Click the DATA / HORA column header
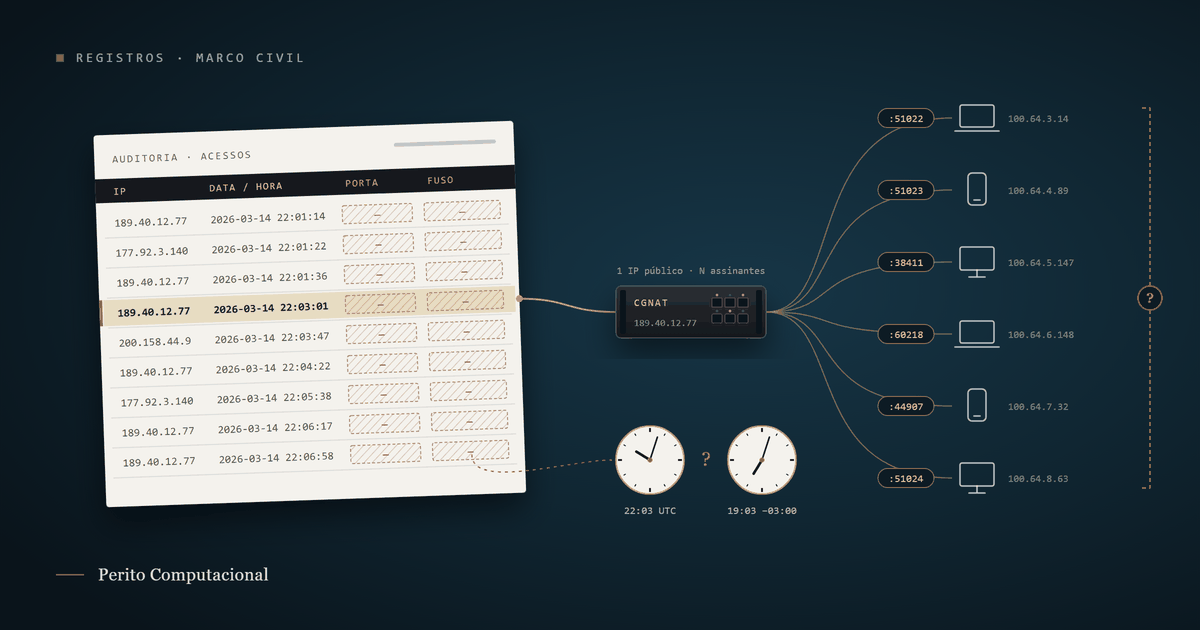The image size is (1200, 630). click(246, 186)
